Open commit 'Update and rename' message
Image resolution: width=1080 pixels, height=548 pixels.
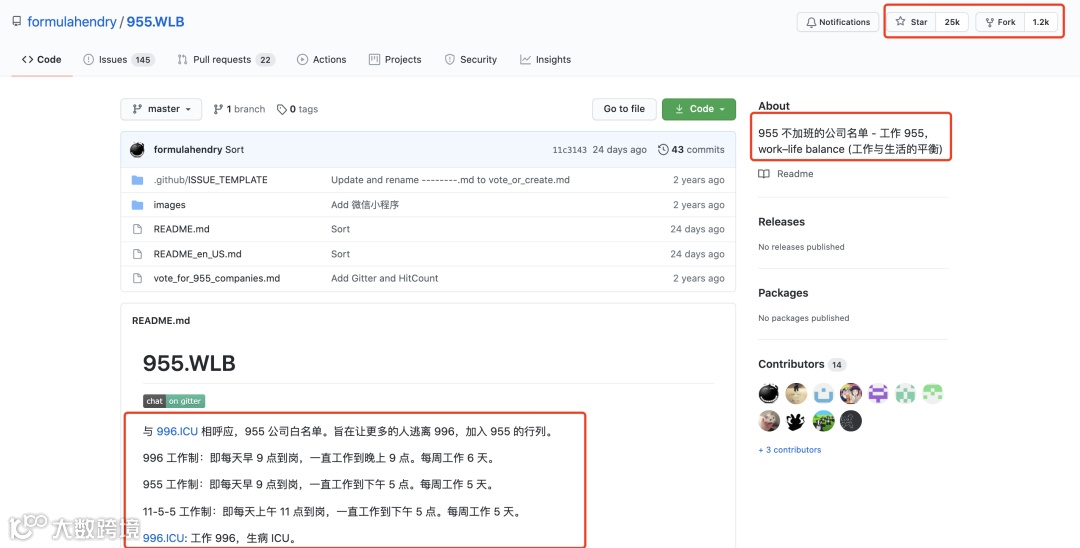pyautogui.click(x=450, y=180)
